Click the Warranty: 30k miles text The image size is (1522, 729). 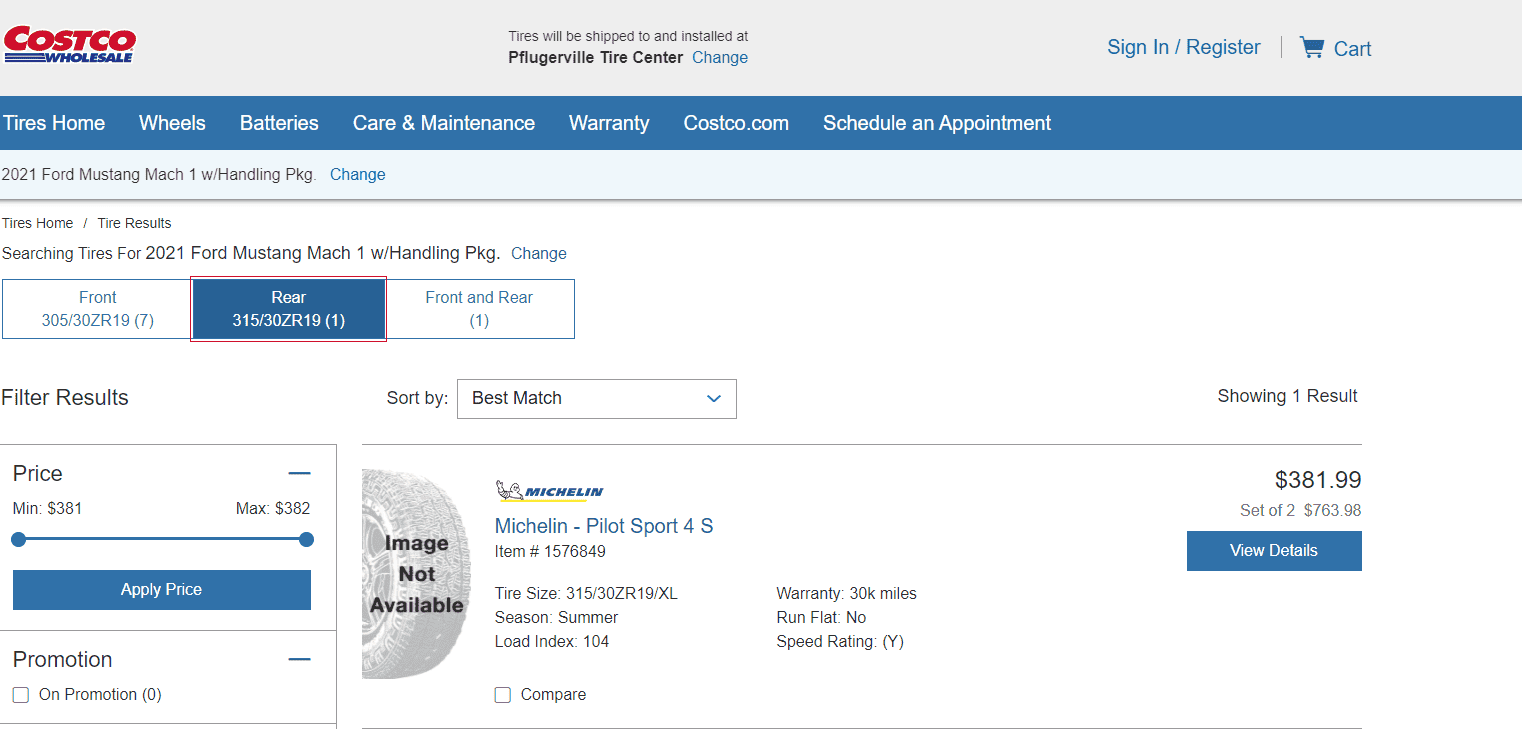point(847,594)
